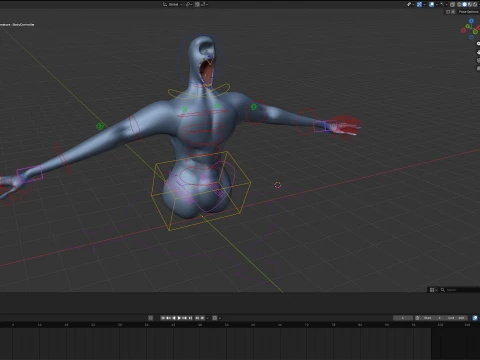The height and width of the screenshot is (360, 480).
Task: Toggle snapping in the viewport header
Action: pos(197,4)
